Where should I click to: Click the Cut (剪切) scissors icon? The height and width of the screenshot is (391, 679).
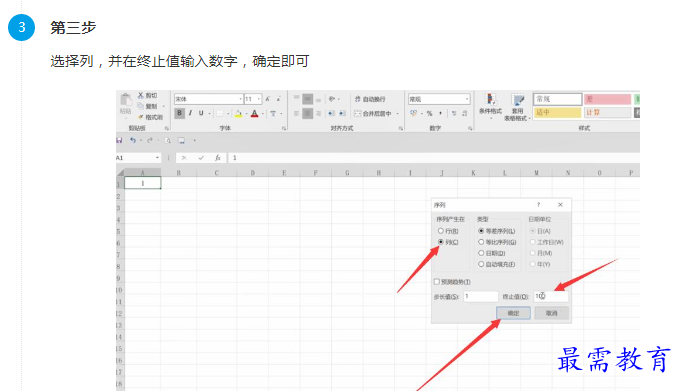[141, 95]
